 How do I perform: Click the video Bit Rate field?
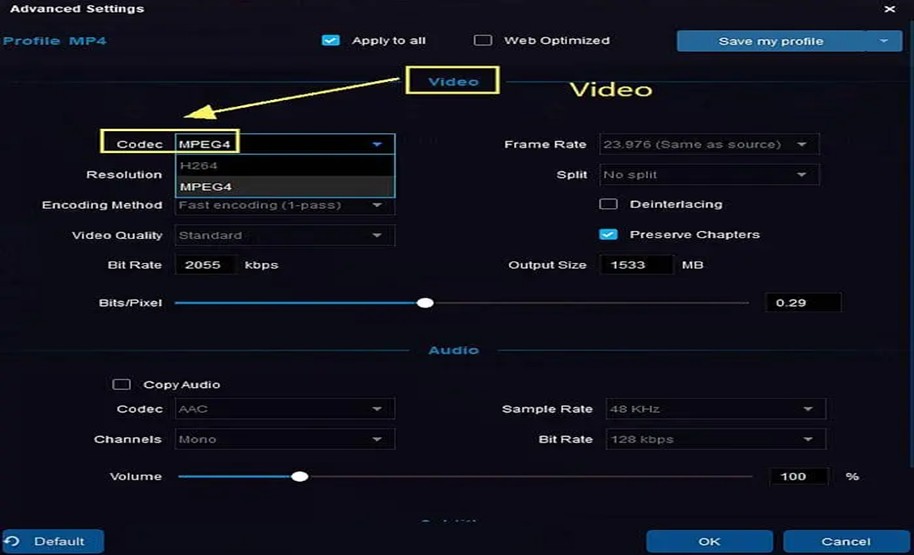(206, 265)
